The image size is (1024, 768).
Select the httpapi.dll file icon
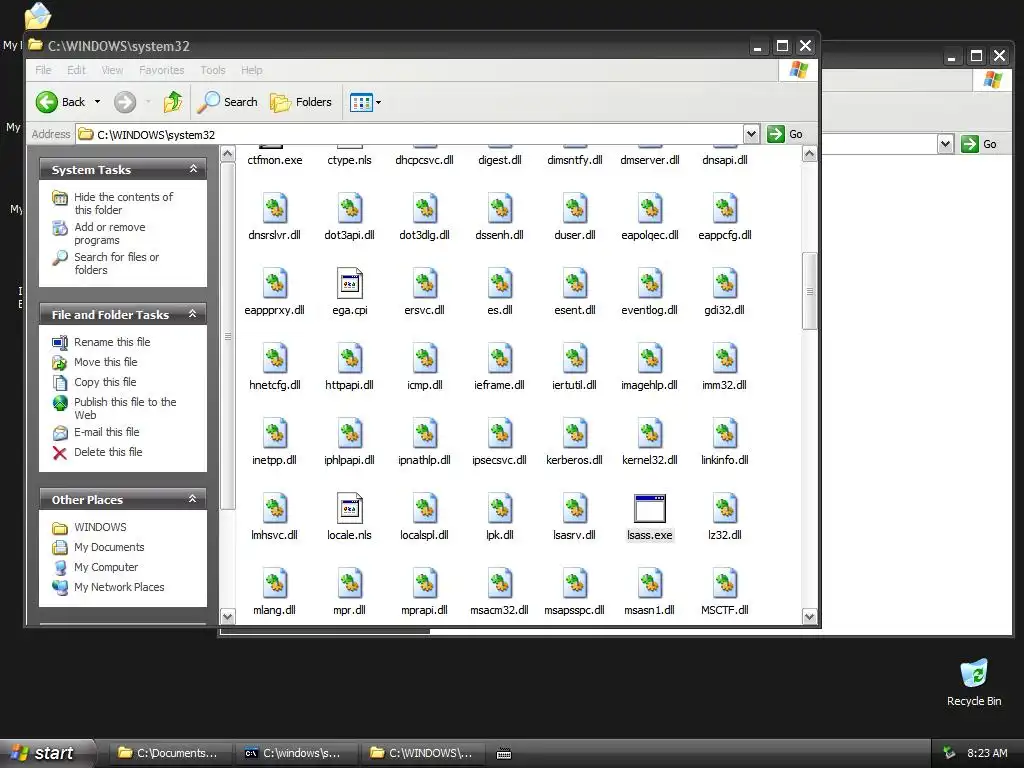tap(349, 359)
